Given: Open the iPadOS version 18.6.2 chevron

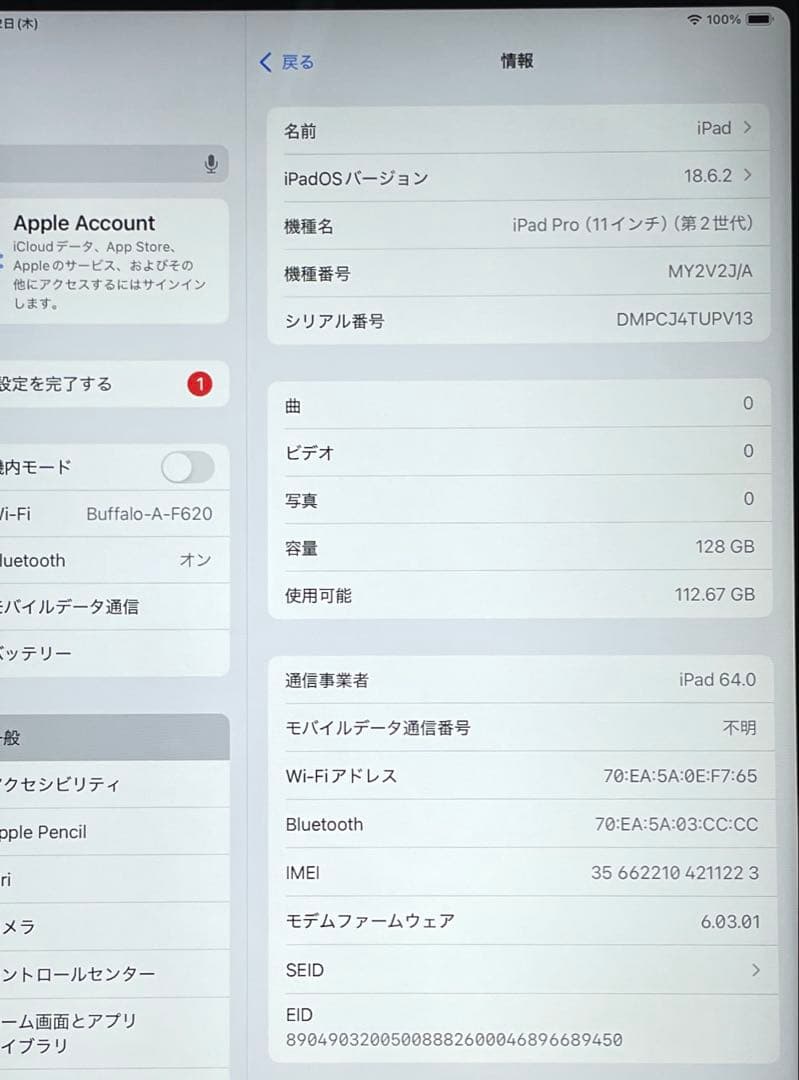Looking at the screenshot, I should pyautogui.click(x=747, y=176).
